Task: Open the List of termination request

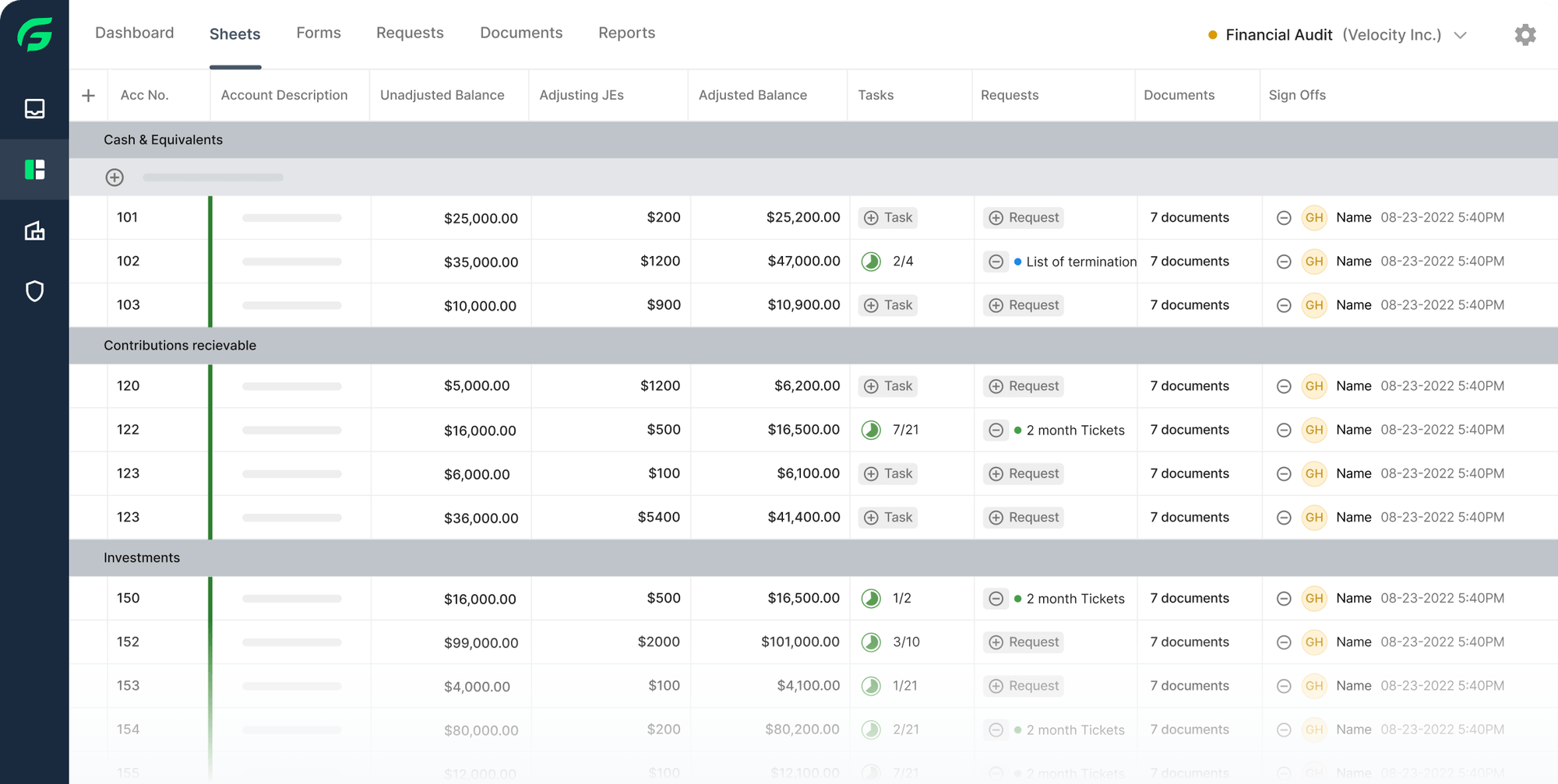Action: click(1081, 262)
